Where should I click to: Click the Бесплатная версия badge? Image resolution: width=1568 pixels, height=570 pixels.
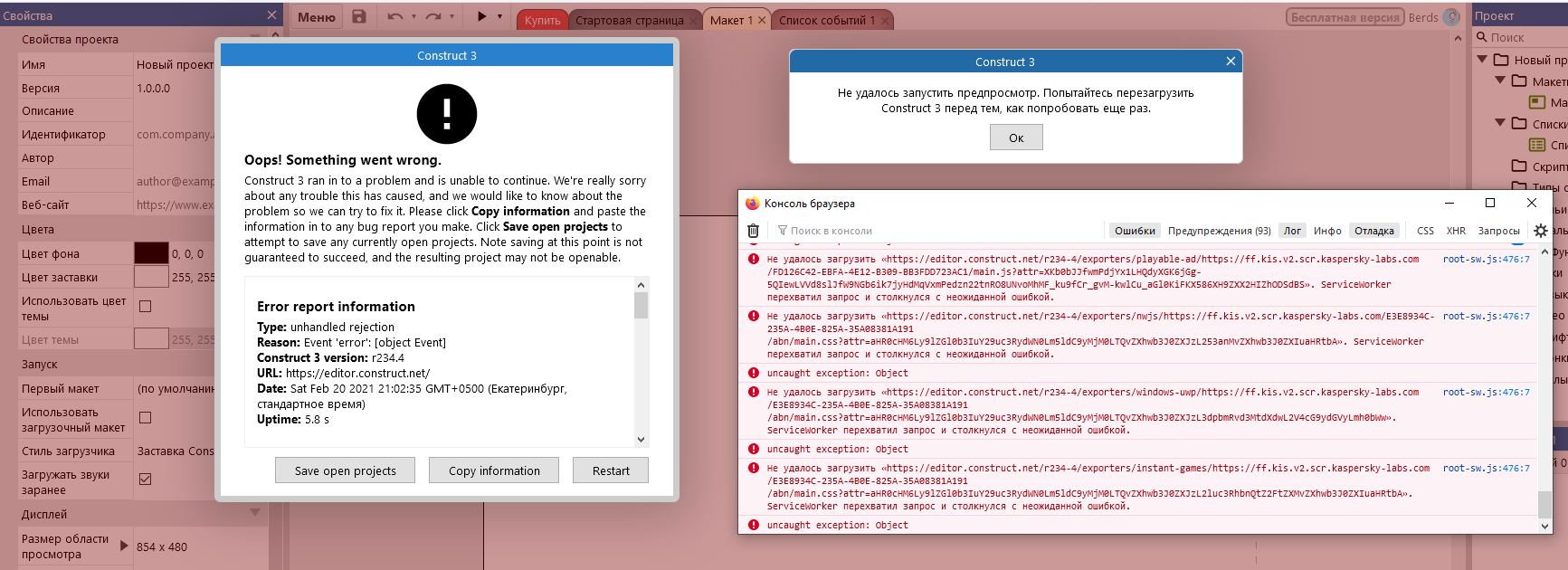pos(1345,17)
